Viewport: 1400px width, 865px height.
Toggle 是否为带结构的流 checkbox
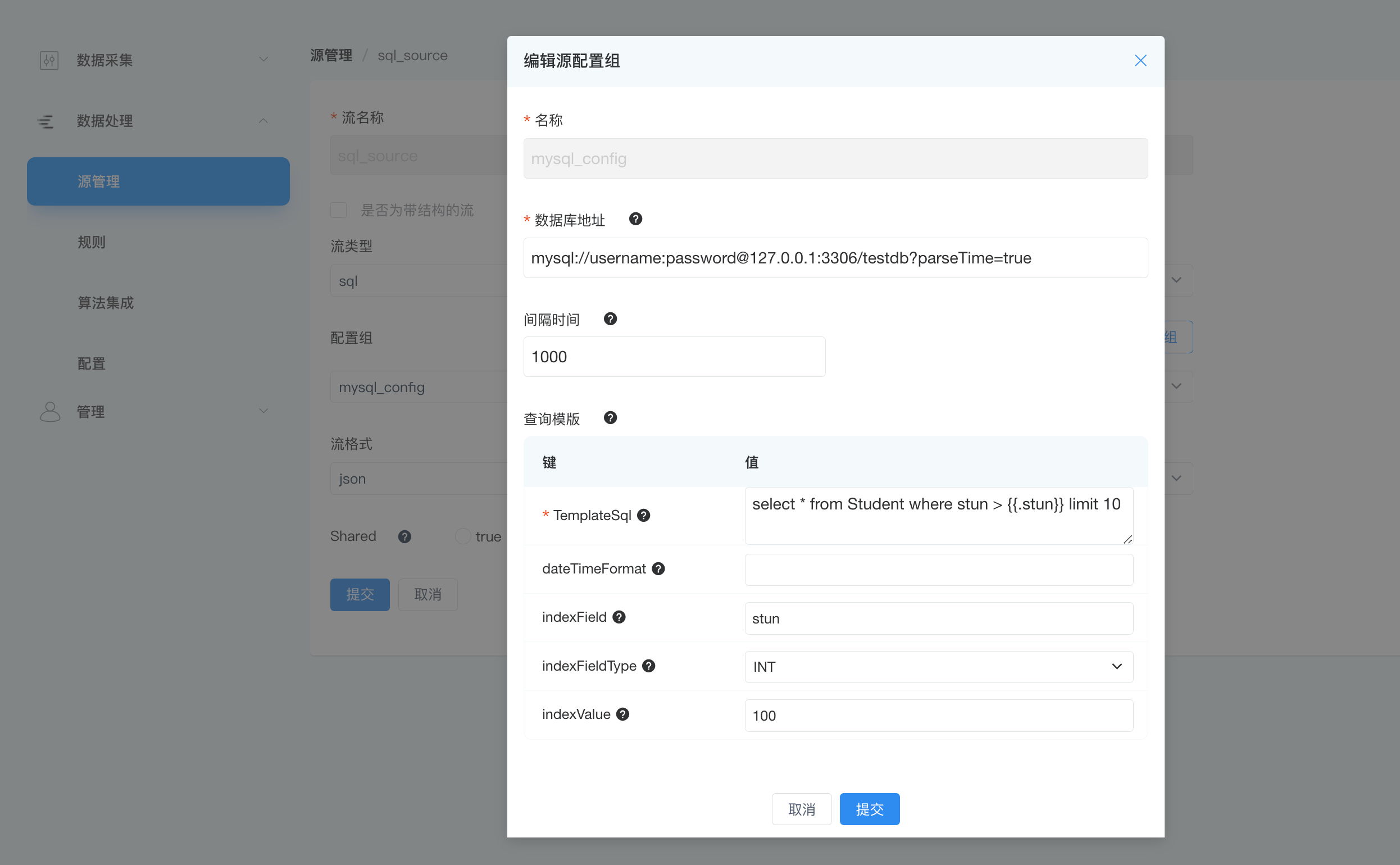(x=338, y=210)
